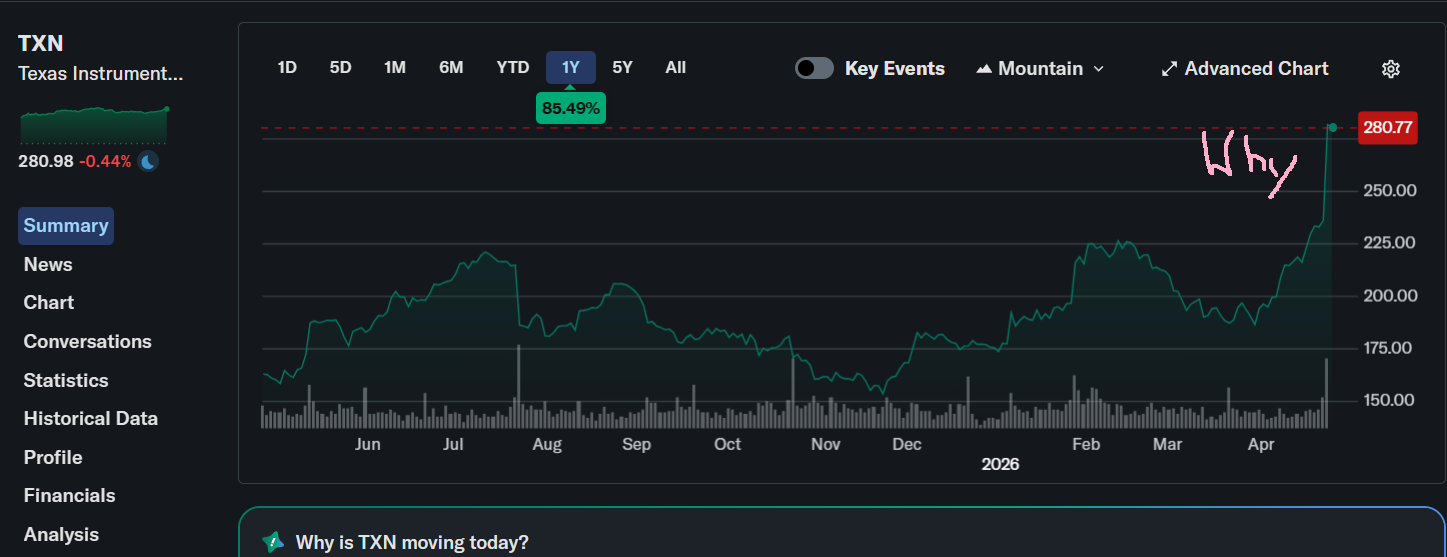Viewport: 1447px width, 557px height.
Task: Choose the 5Y range
Action: (622, 68)
